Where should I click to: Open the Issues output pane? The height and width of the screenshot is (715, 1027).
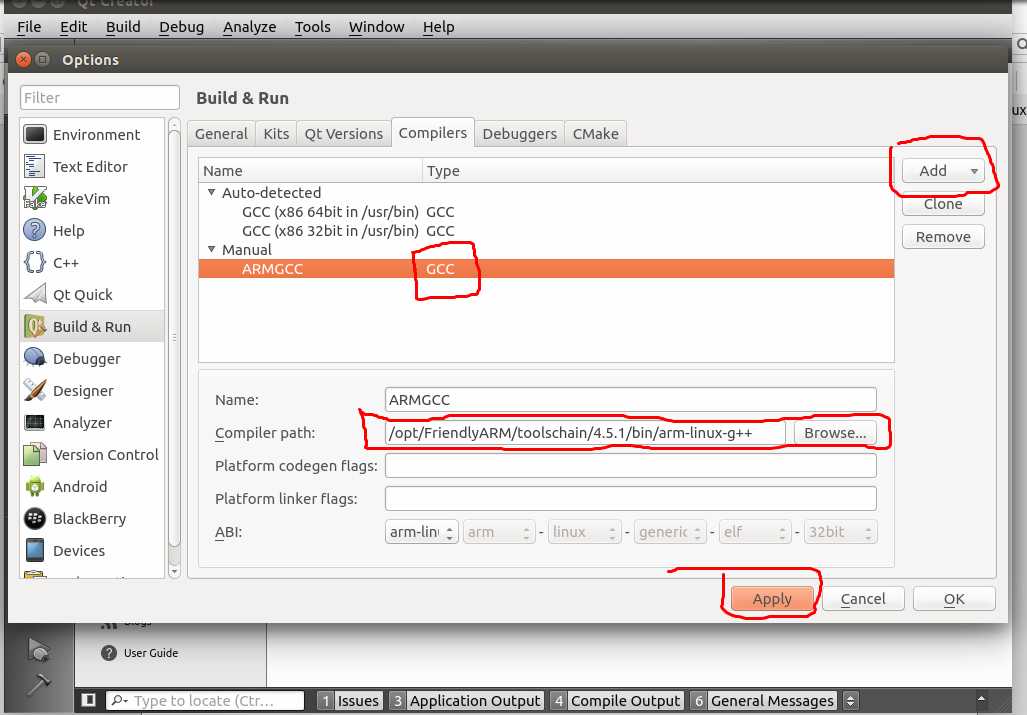(x=350, y=701)
